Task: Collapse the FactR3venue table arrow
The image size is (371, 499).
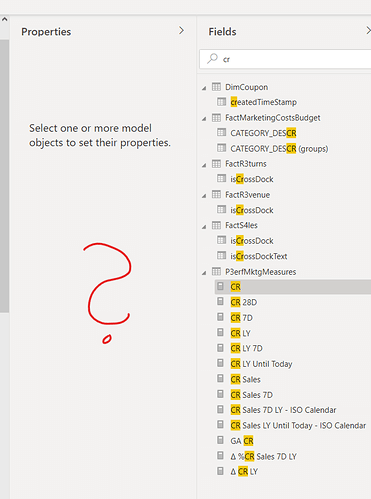Action: click(204, 196)
